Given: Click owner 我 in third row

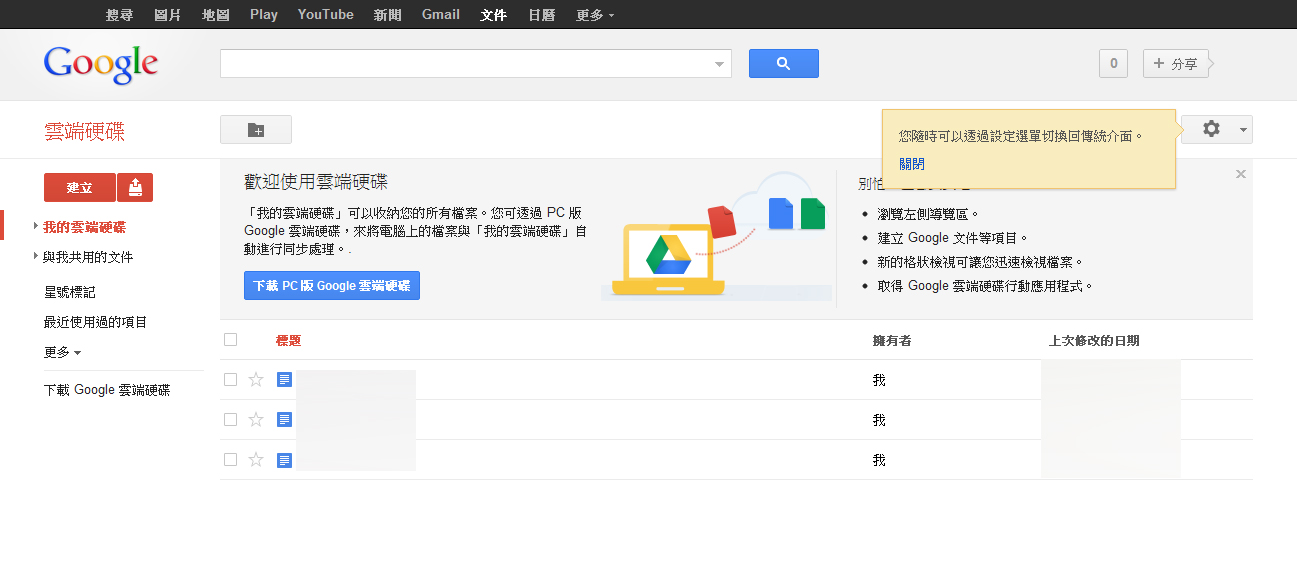Looking at the screenshot, I should click(x=879, y=460).
